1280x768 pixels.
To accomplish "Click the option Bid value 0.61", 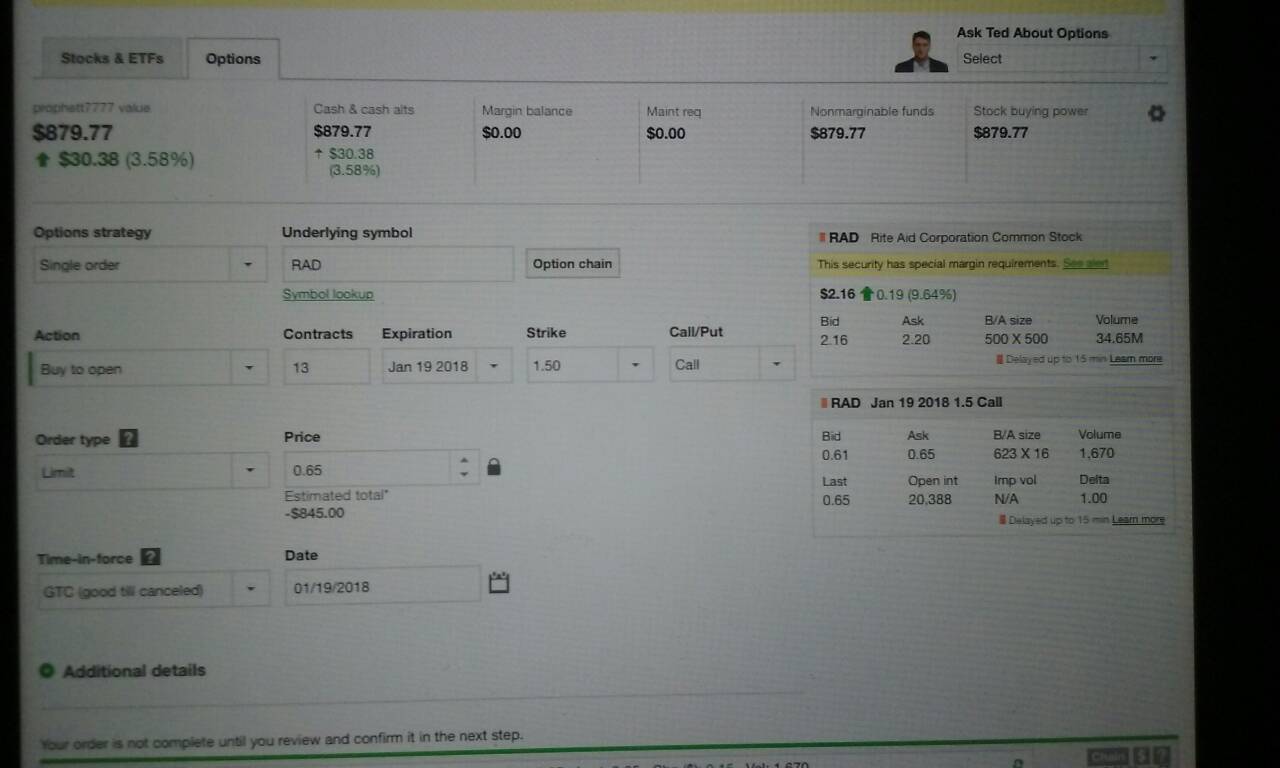I will coord(835,455).
